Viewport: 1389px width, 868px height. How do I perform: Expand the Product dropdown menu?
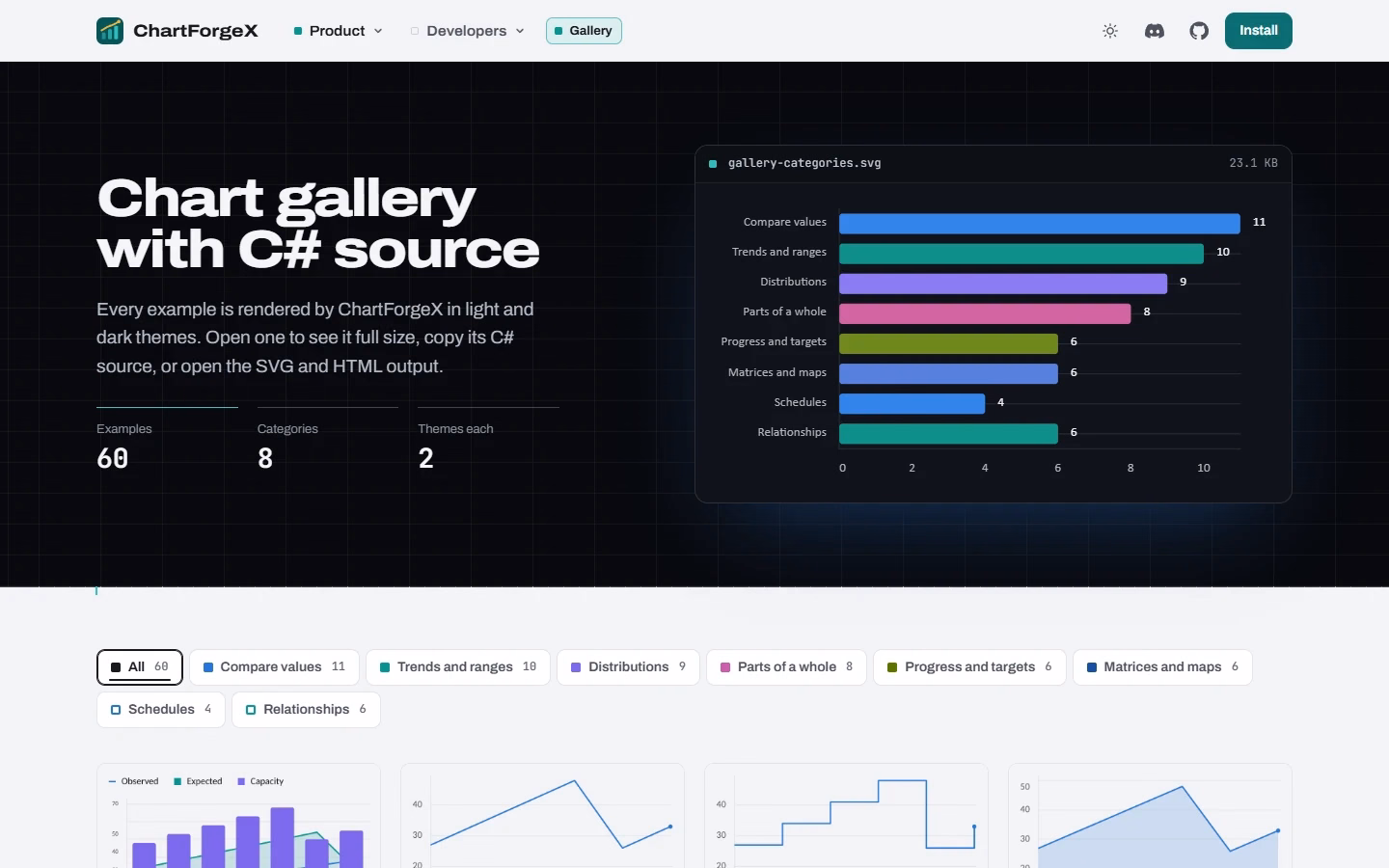338,31
